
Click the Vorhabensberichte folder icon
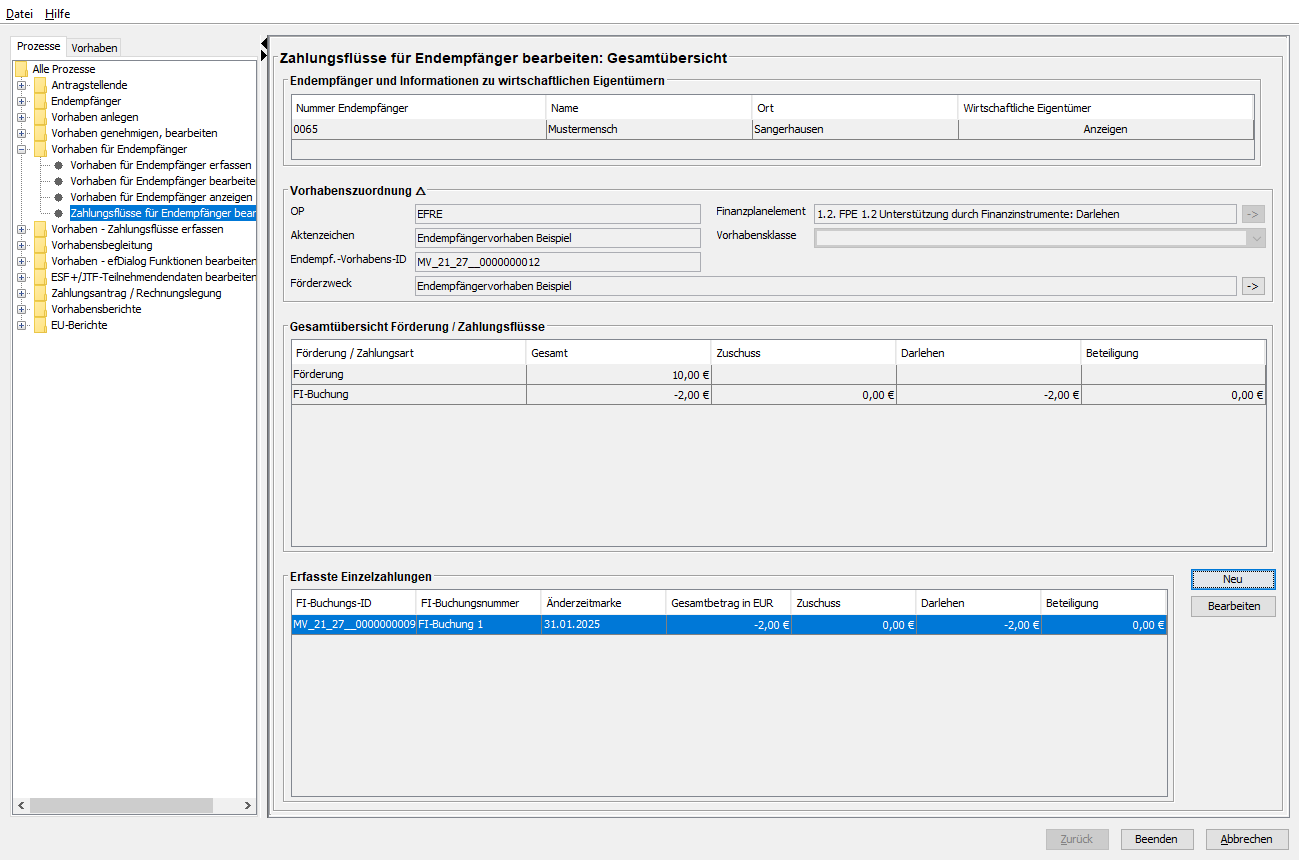40,309
